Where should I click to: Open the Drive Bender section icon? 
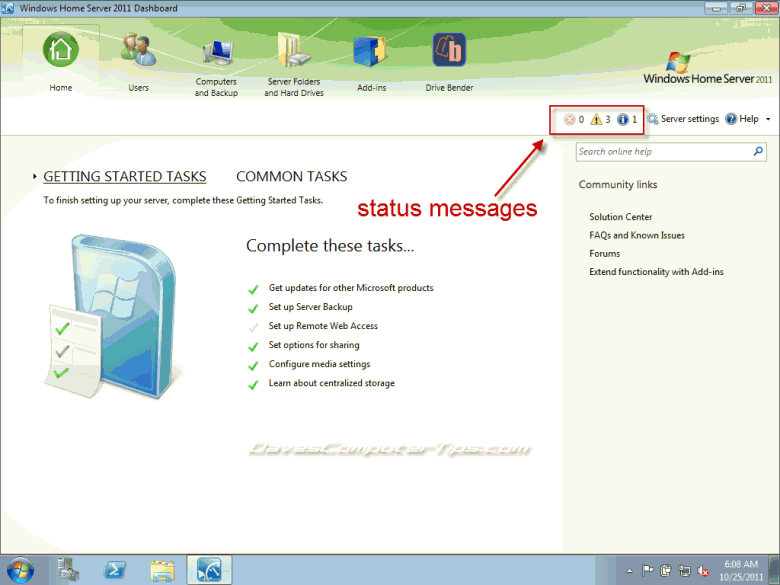[449, 50]
